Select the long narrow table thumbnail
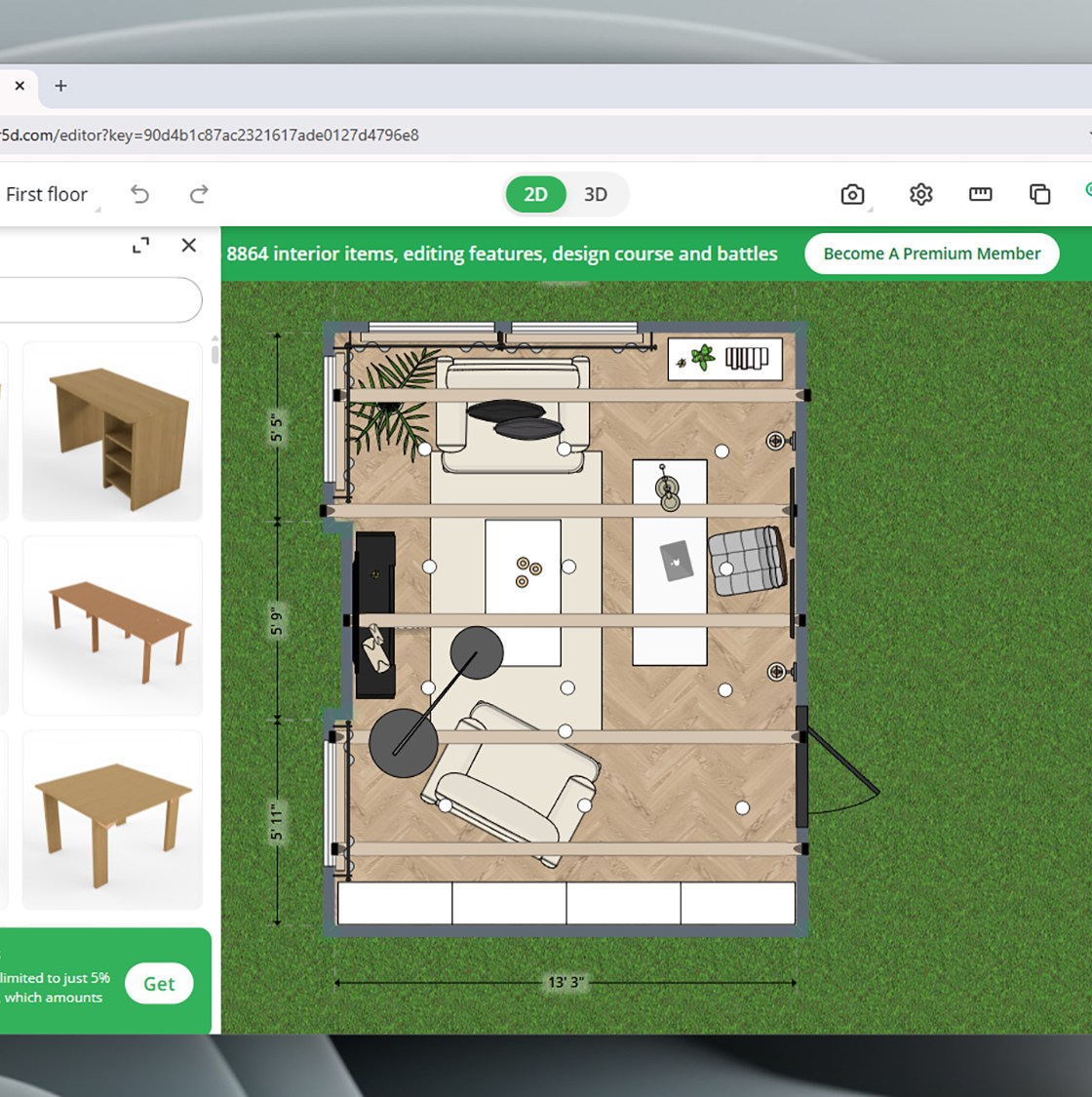1092x1097 pixels. (113, 625)
